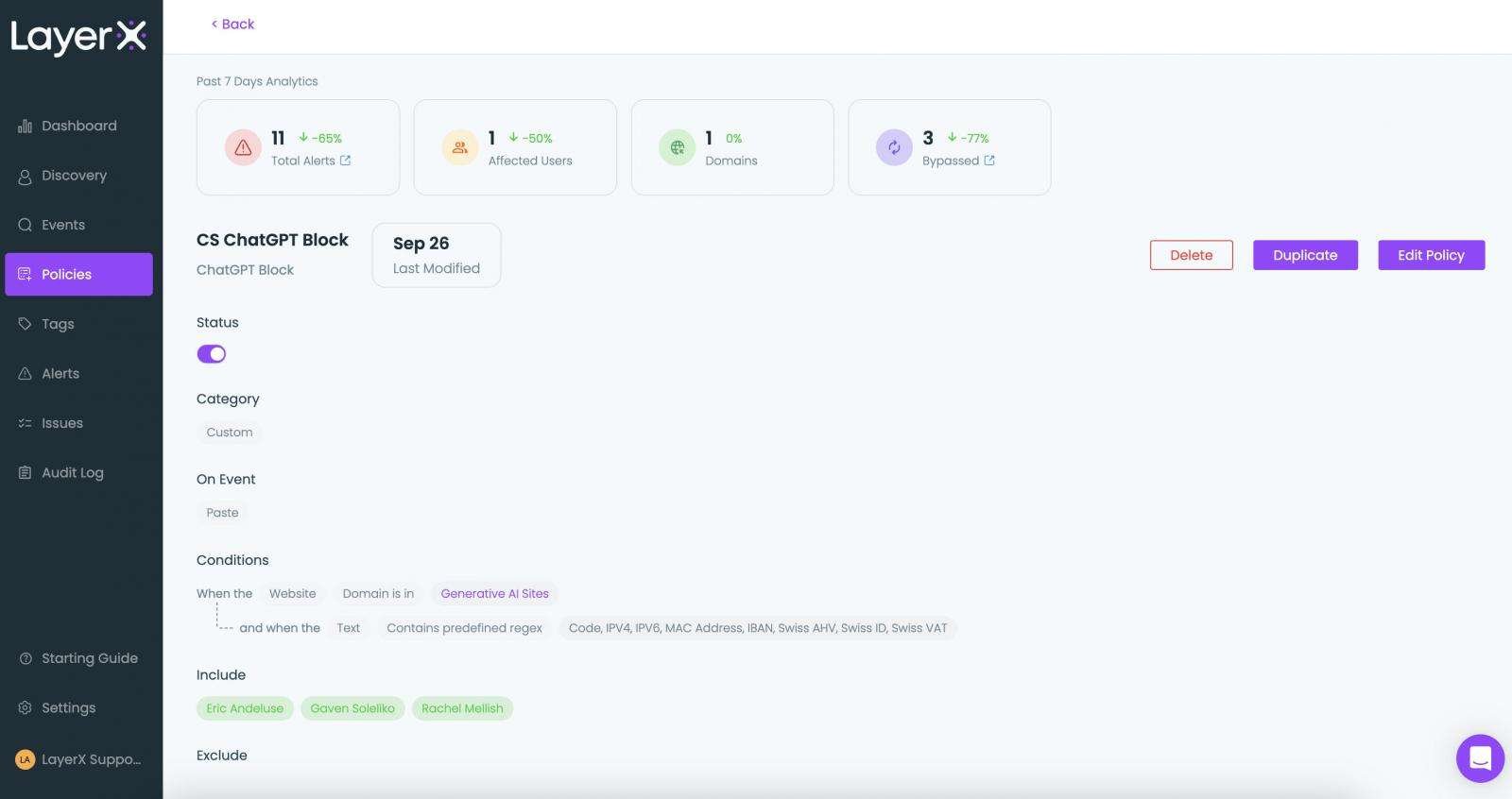Click the Custom category chip
This screenshot has width=1512, height=799.
coord(230,433)
